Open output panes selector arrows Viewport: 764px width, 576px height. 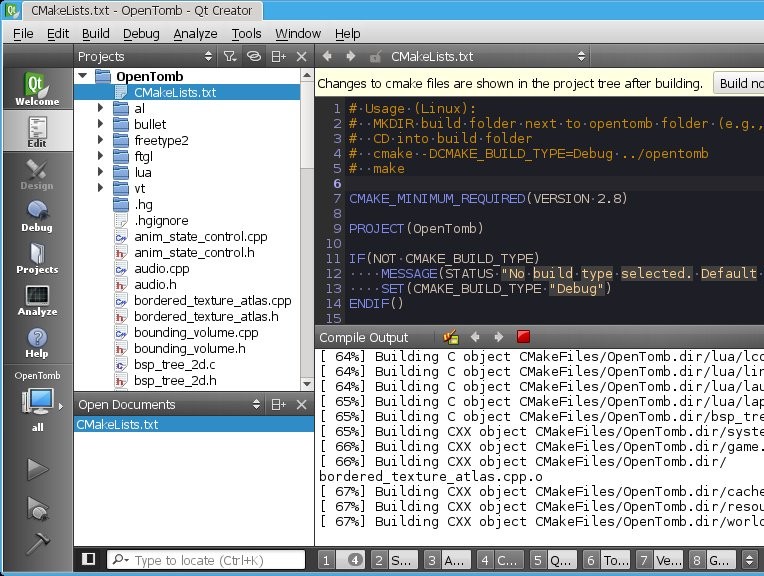(x=749, y=560)
